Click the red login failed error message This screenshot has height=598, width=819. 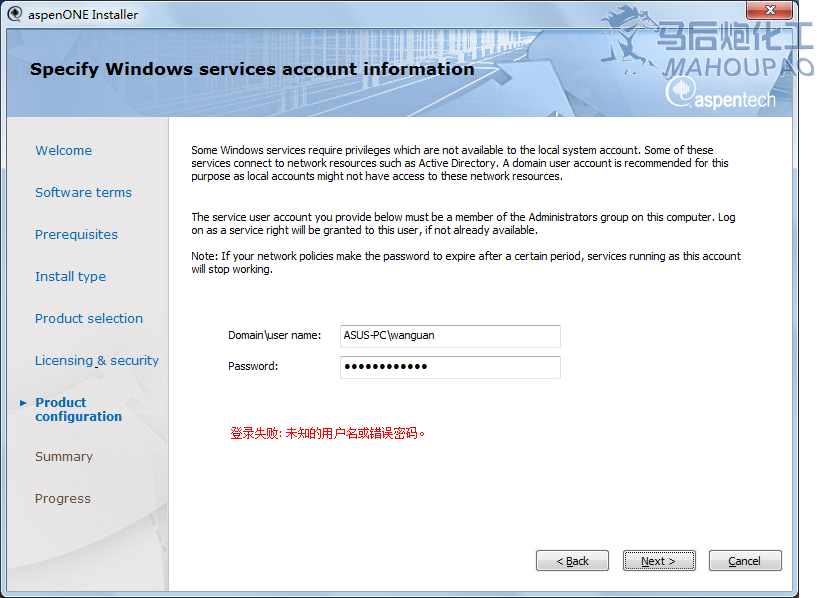tap(327, 433)
